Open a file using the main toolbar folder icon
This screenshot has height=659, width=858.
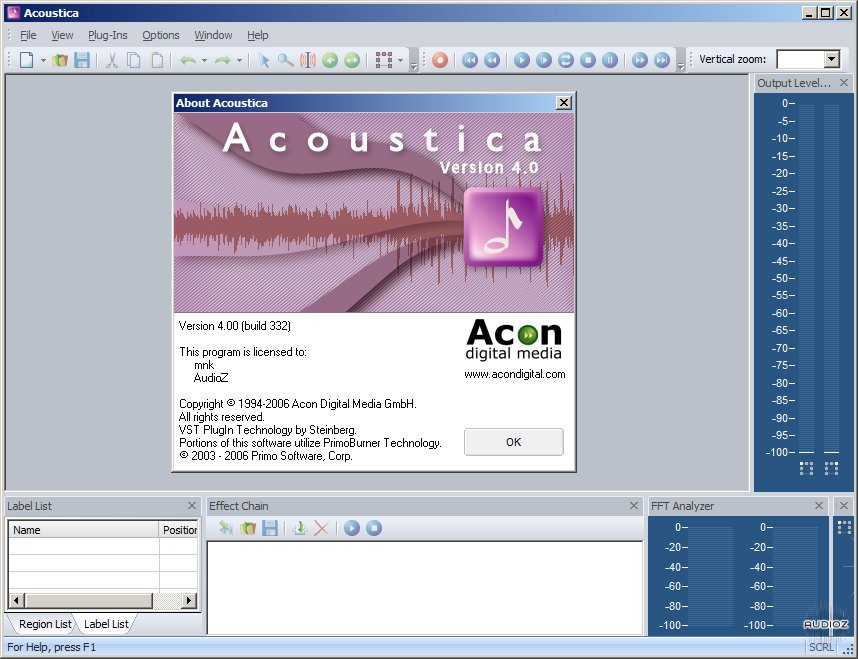pos(60,60)
